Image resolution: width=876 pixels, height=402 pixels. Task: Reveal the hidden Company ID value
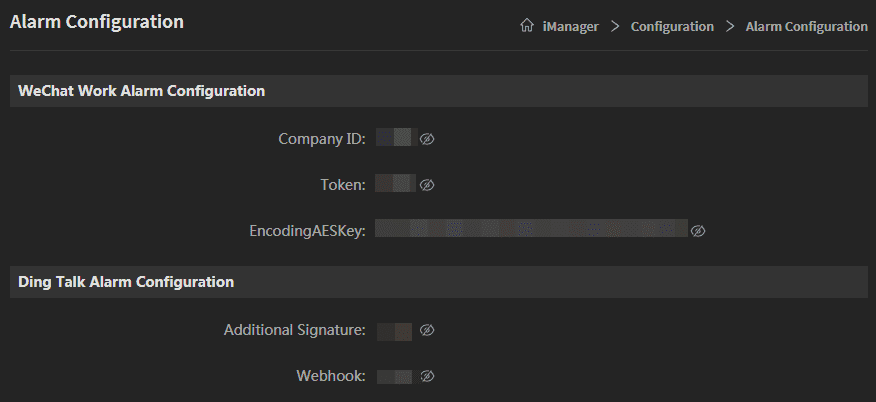coord(427,139)
